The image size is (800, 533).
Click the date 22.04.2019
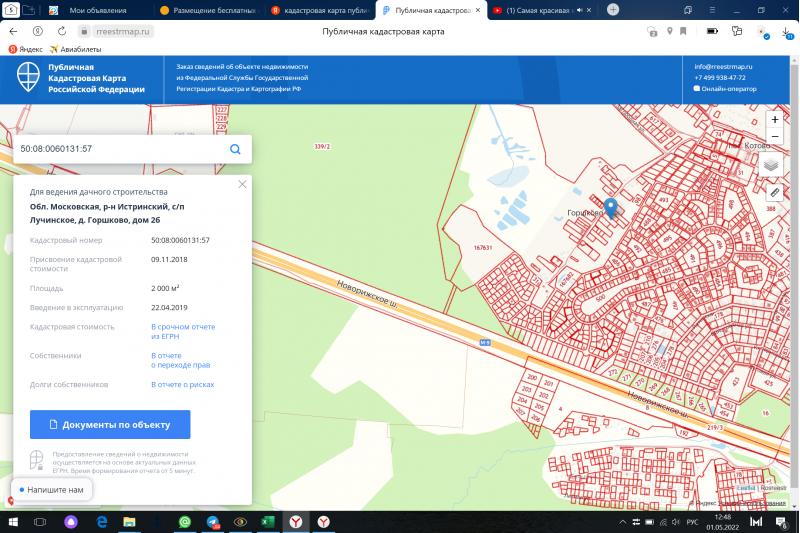coord(169,308)
